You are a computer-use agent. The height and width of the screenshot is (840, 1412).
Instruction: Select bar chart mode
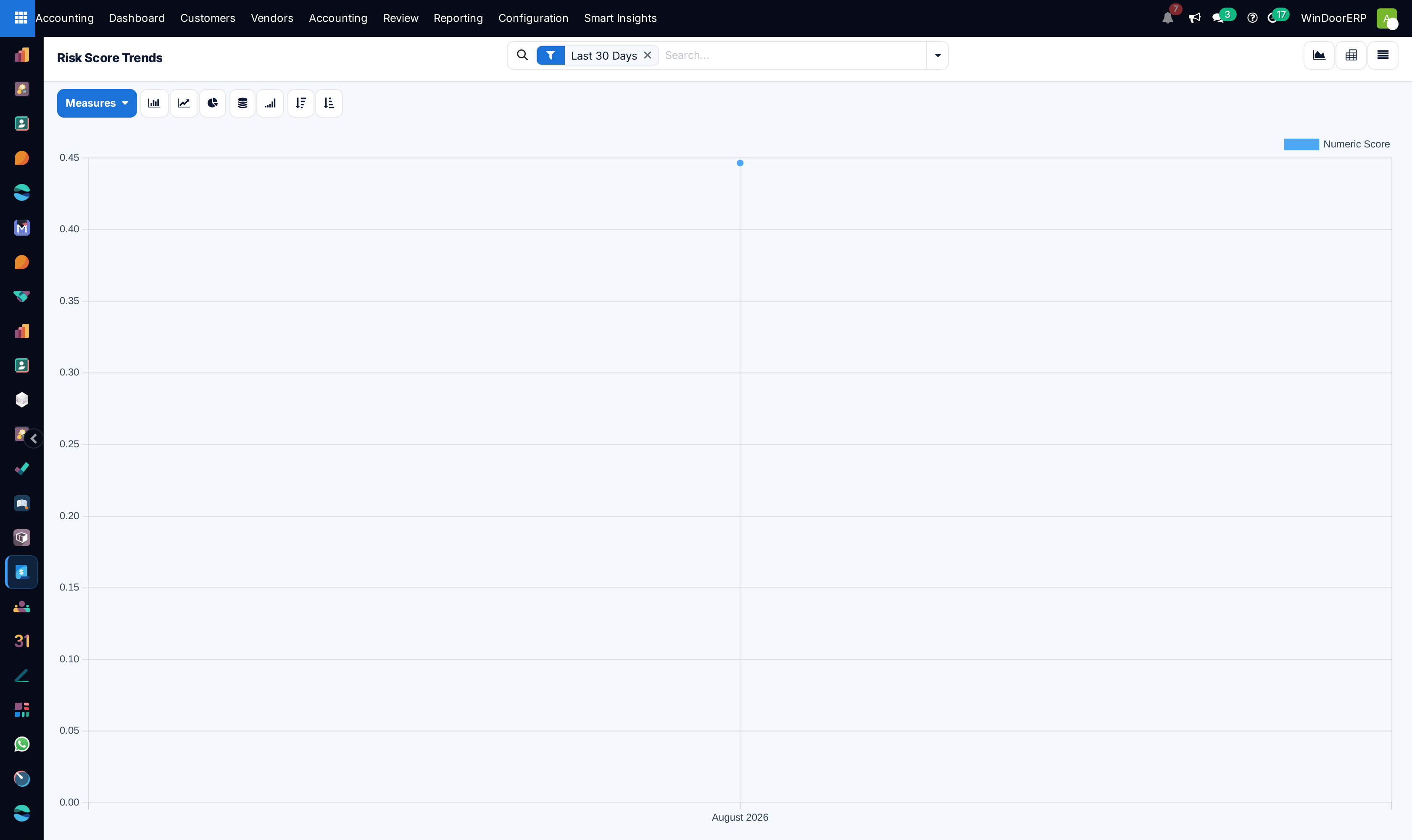tap(154, 103)
